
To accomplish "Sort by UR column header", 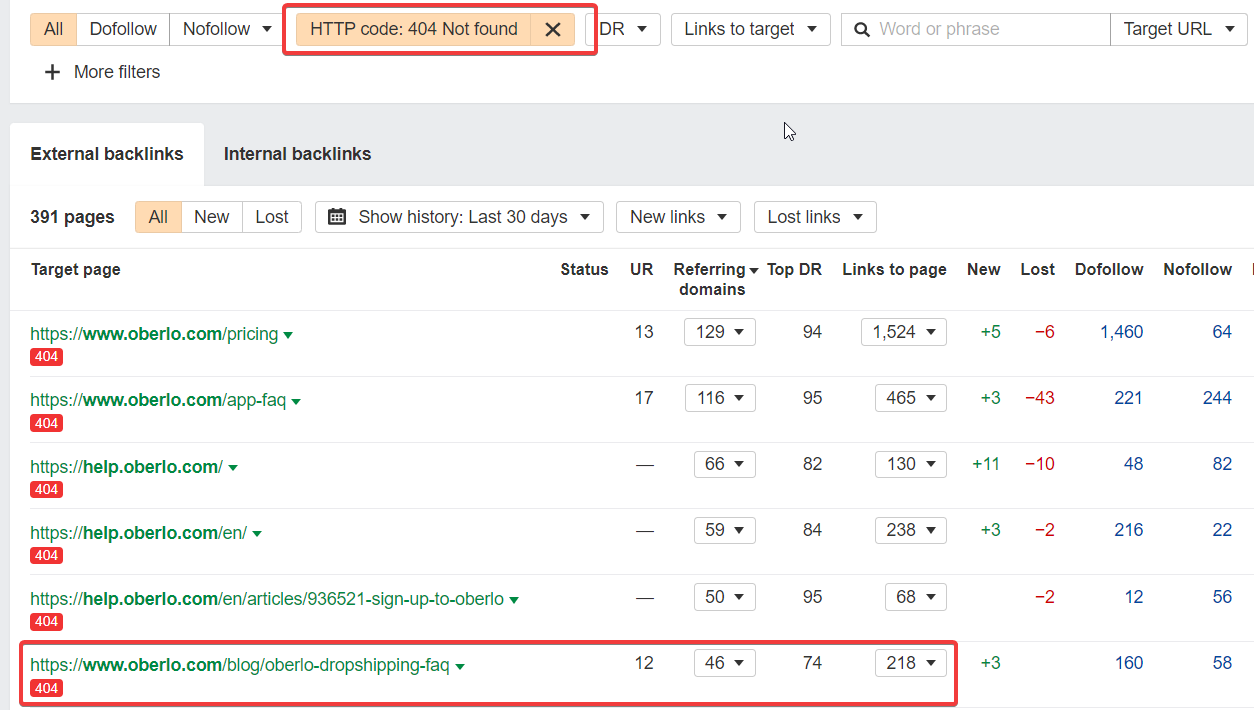I will pos(641,269).
